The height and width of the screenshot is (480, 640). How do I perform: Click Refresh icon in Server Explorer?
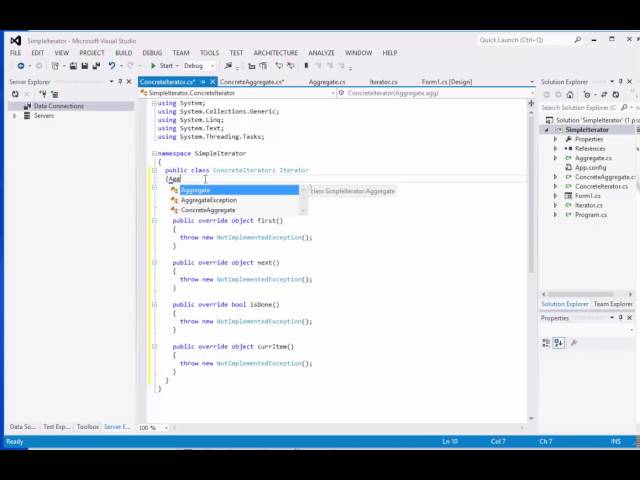(15, 94)
